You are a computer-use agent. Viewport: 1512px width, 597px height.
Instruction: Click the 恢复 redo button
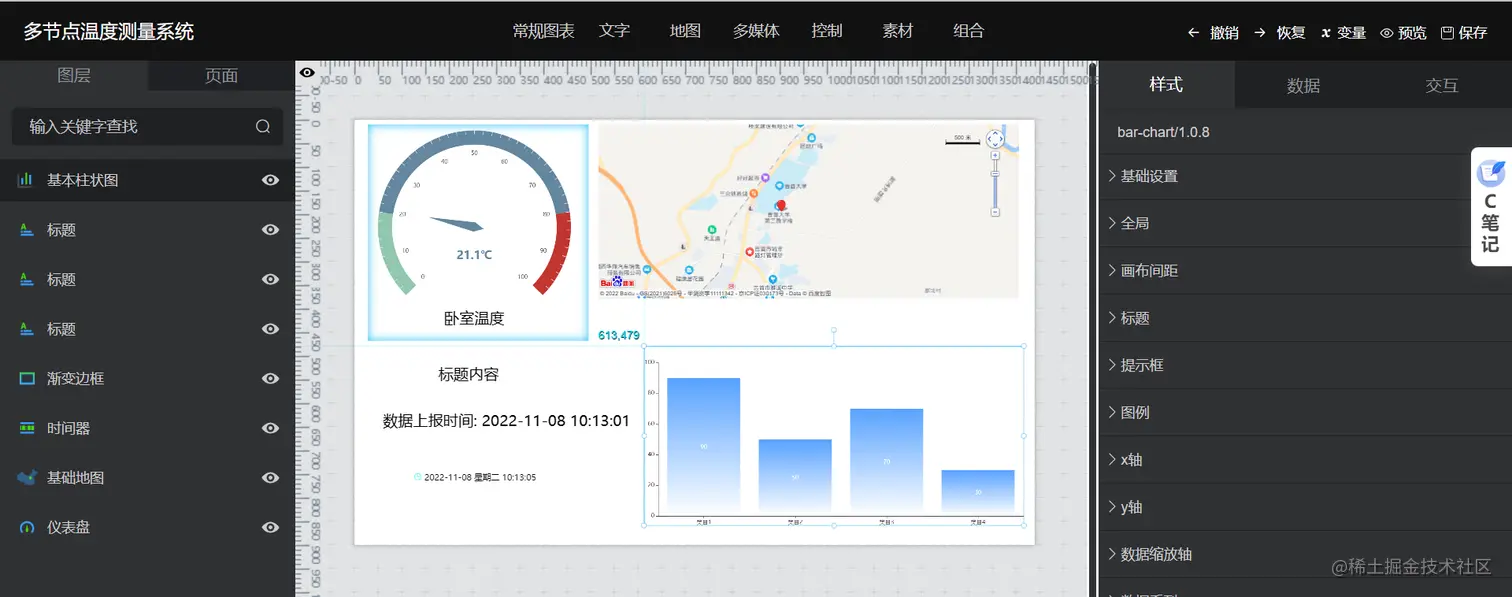tap(1280, 33)
